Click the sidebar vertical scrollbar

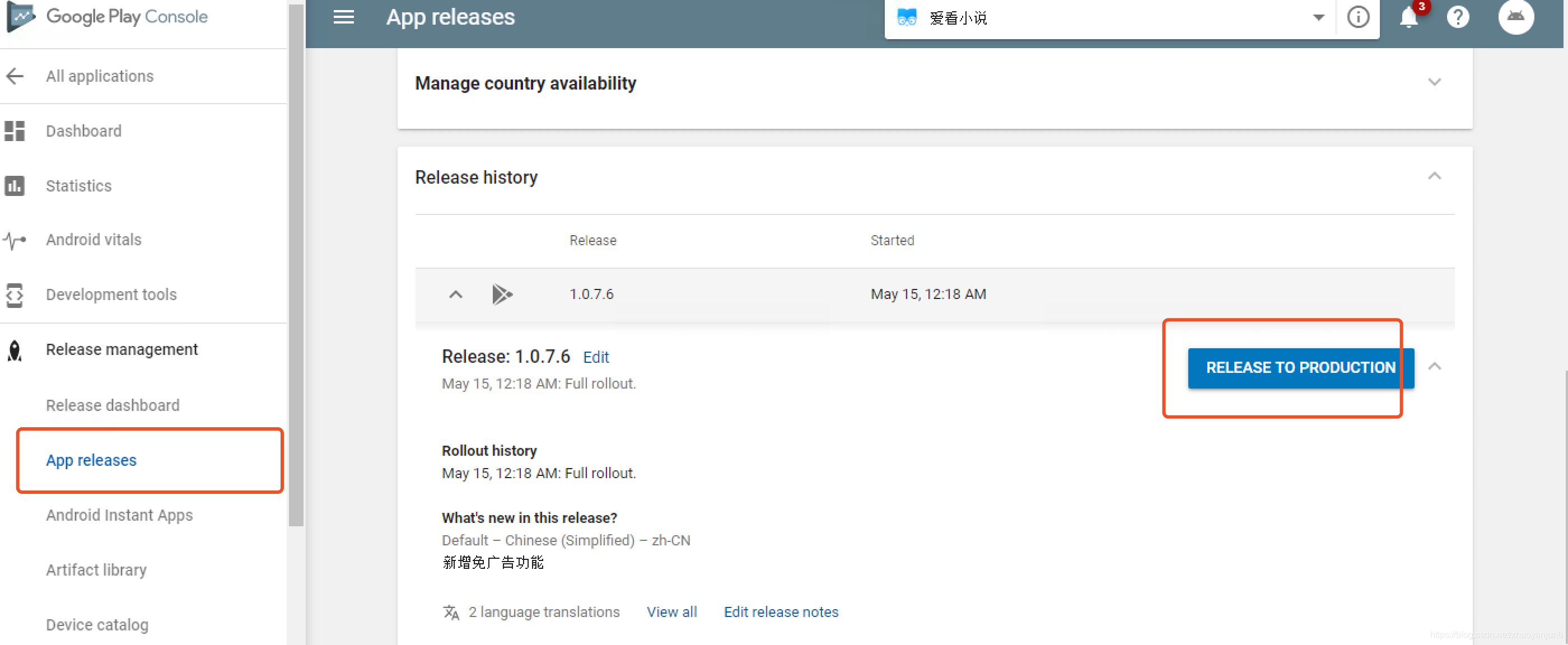click(296, 266)
